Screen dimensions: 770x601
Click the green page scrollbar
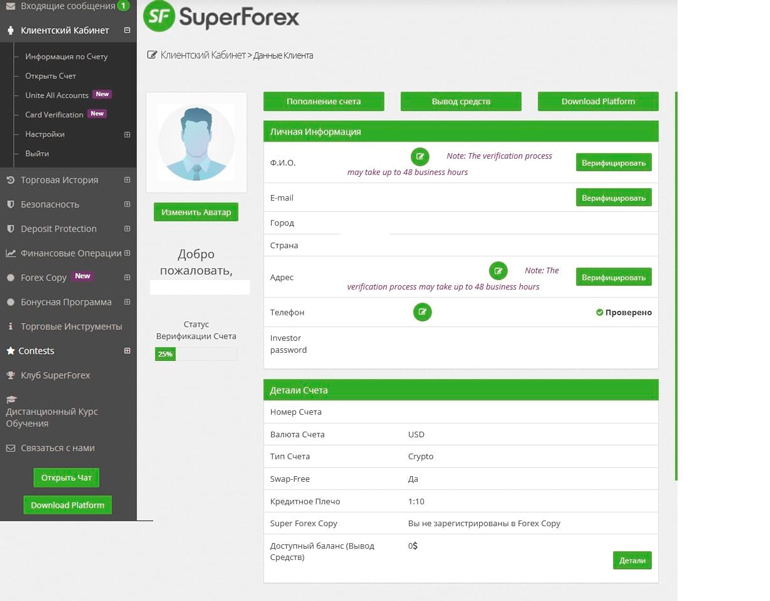point(676,286)
